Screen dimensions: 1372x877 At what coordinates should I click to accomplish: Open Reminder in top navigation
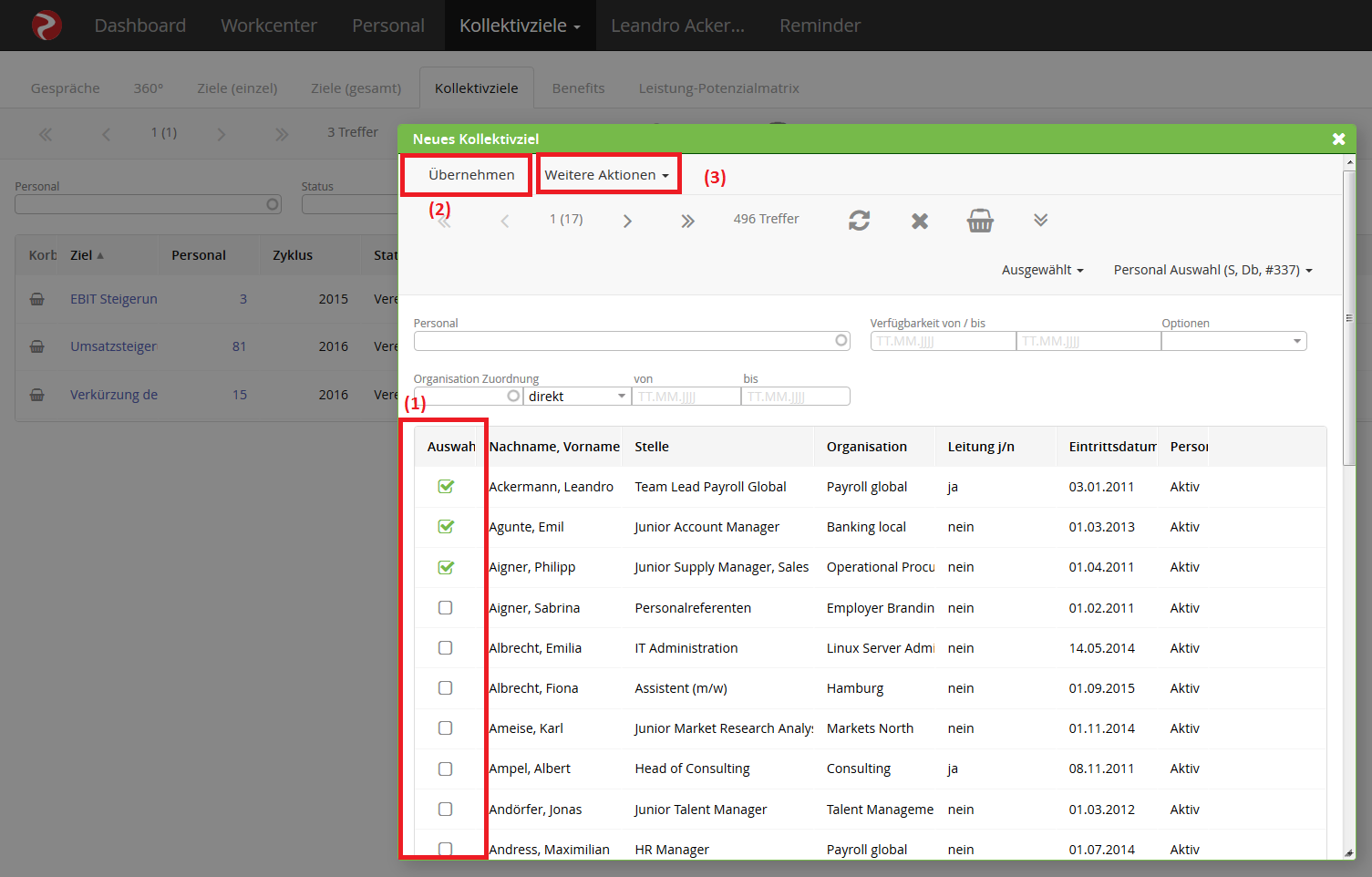[x=820, y=26]
